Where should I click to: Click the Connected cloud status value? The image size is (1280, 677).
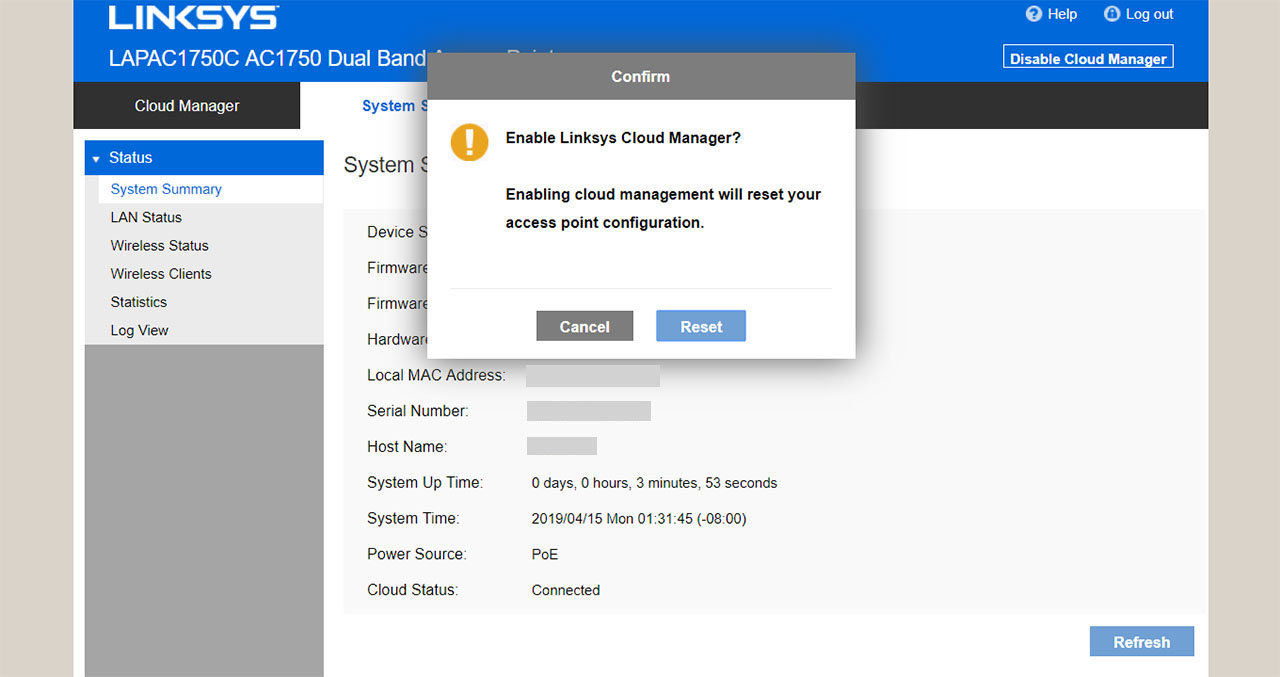(x=566, y=590)
